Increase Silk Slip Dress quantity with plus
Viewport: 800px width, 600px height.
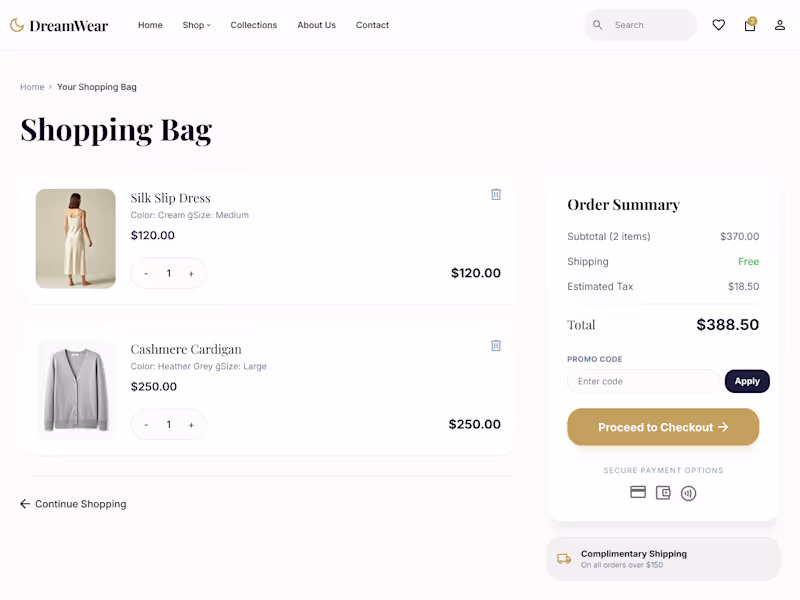[x=191, y=272]
